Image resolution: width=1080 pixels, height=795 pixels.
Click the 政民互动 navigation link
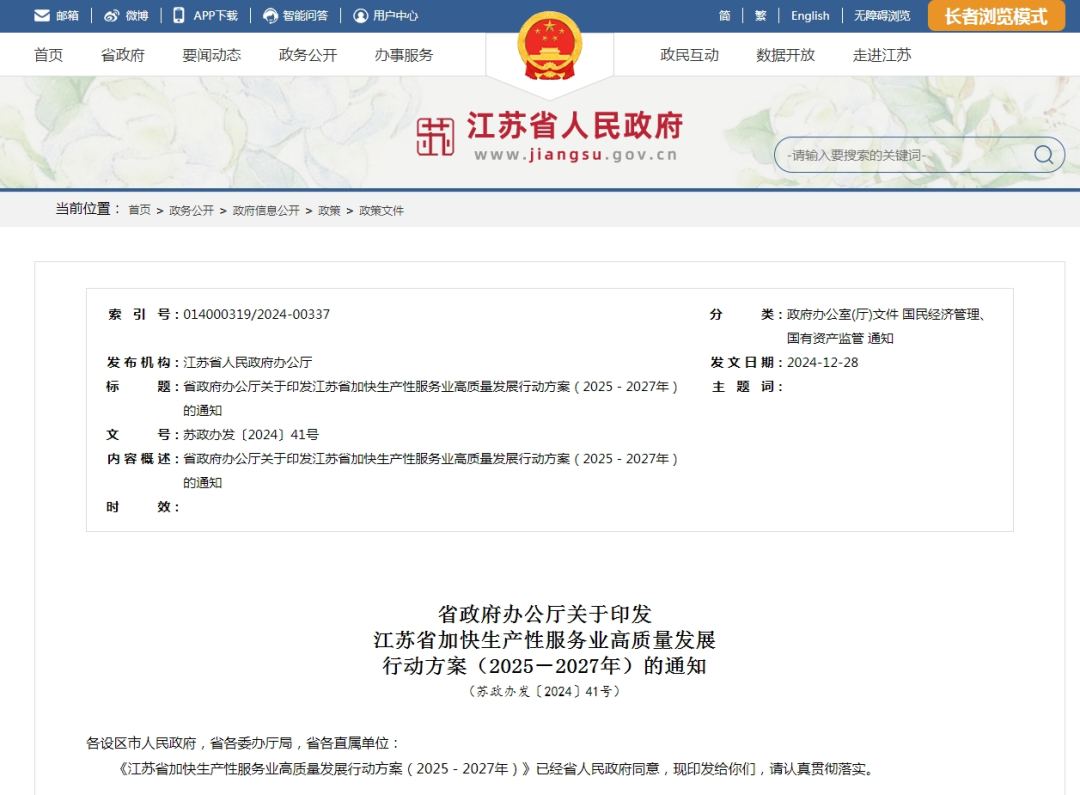point(690,55)
